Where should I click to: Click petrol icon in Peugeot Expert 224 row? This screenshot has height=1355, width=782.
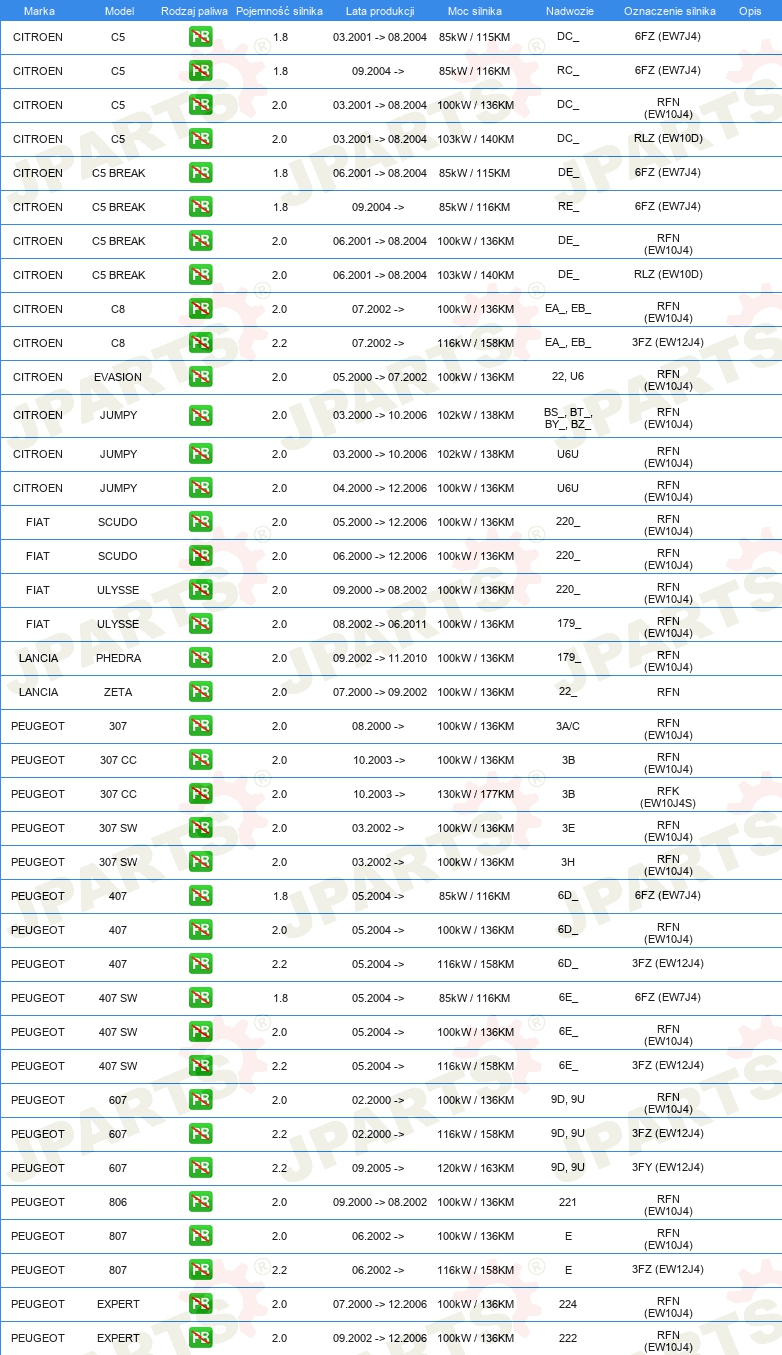201,1304
